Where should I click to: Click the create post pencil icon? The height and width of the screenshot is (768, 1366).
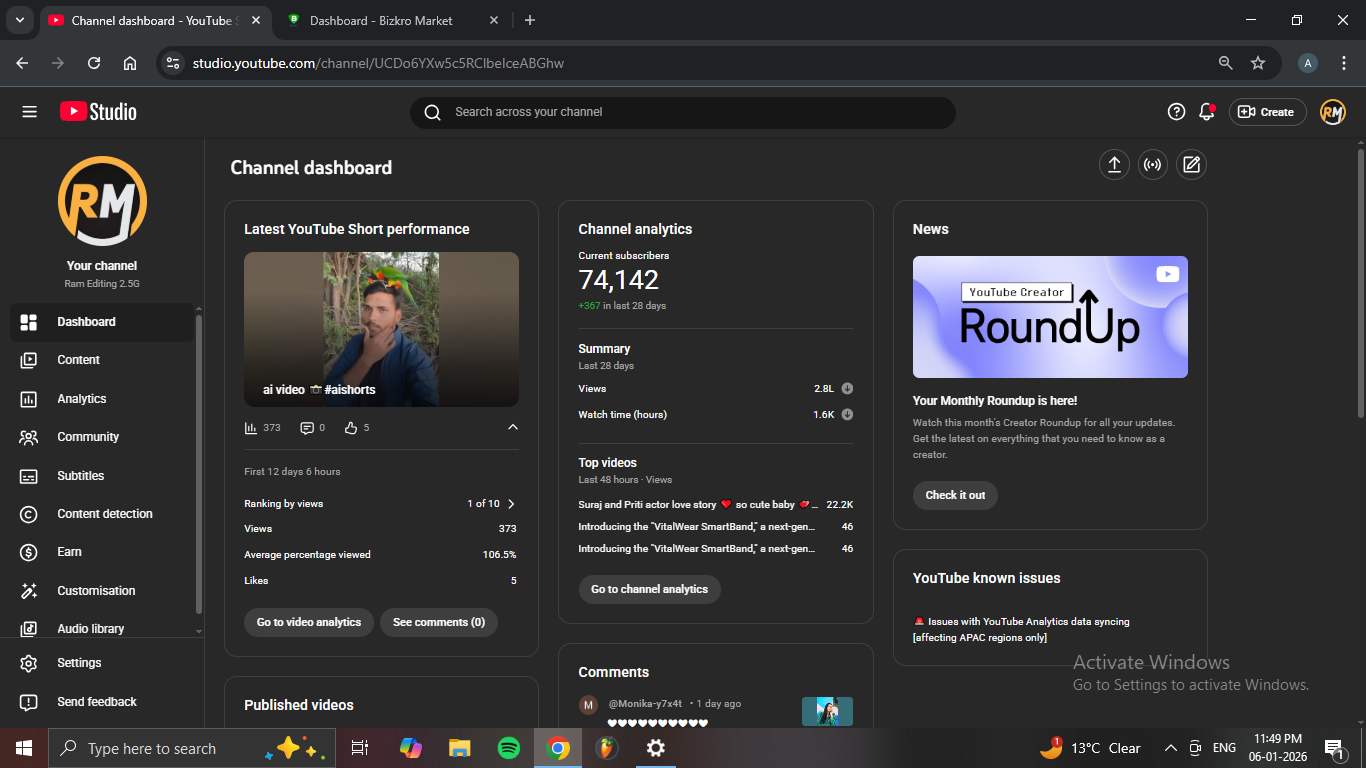pyautogui.click(x=1190, y=165)
